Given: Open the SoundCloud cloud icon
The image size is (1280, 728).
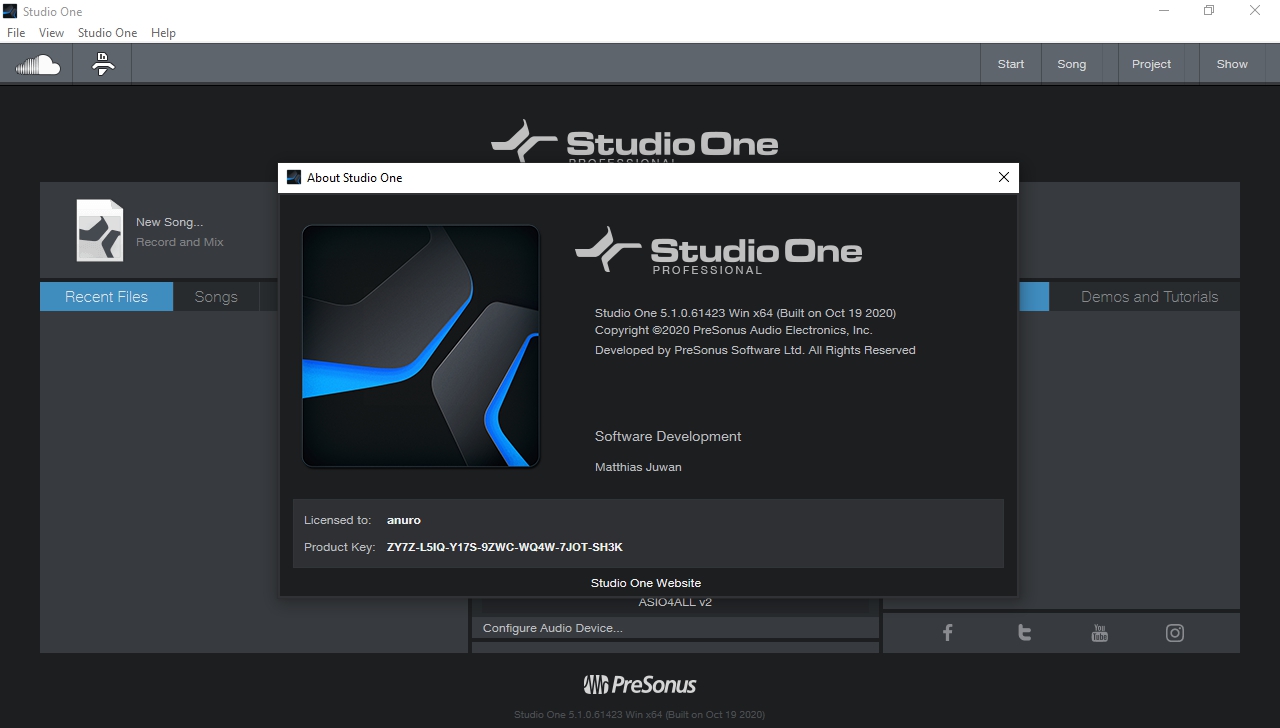Looking at the screenshot, I should [x=38, y=64].
